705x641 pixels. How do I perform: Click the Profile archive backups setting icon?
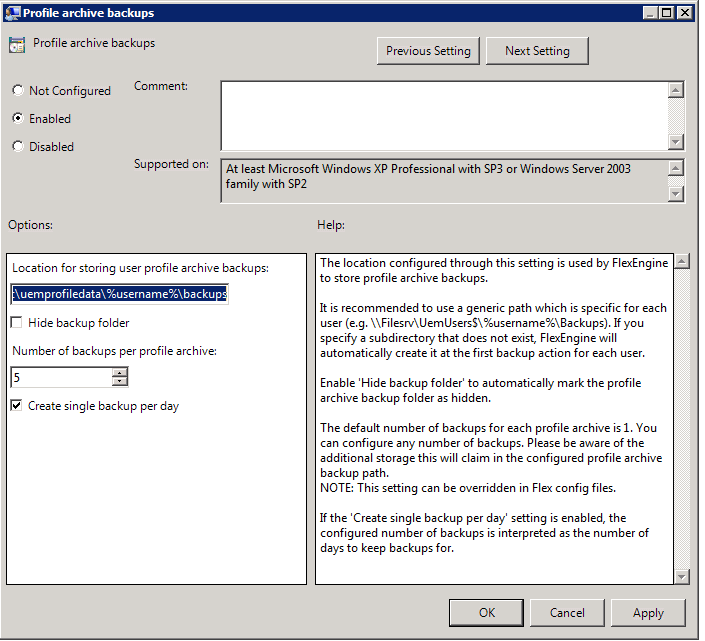(16, 45)
